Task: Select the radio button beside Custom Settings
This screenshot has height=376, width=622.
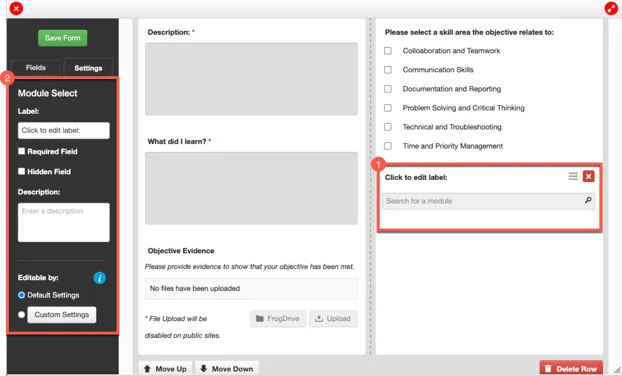Action: (x=21, y=315)
